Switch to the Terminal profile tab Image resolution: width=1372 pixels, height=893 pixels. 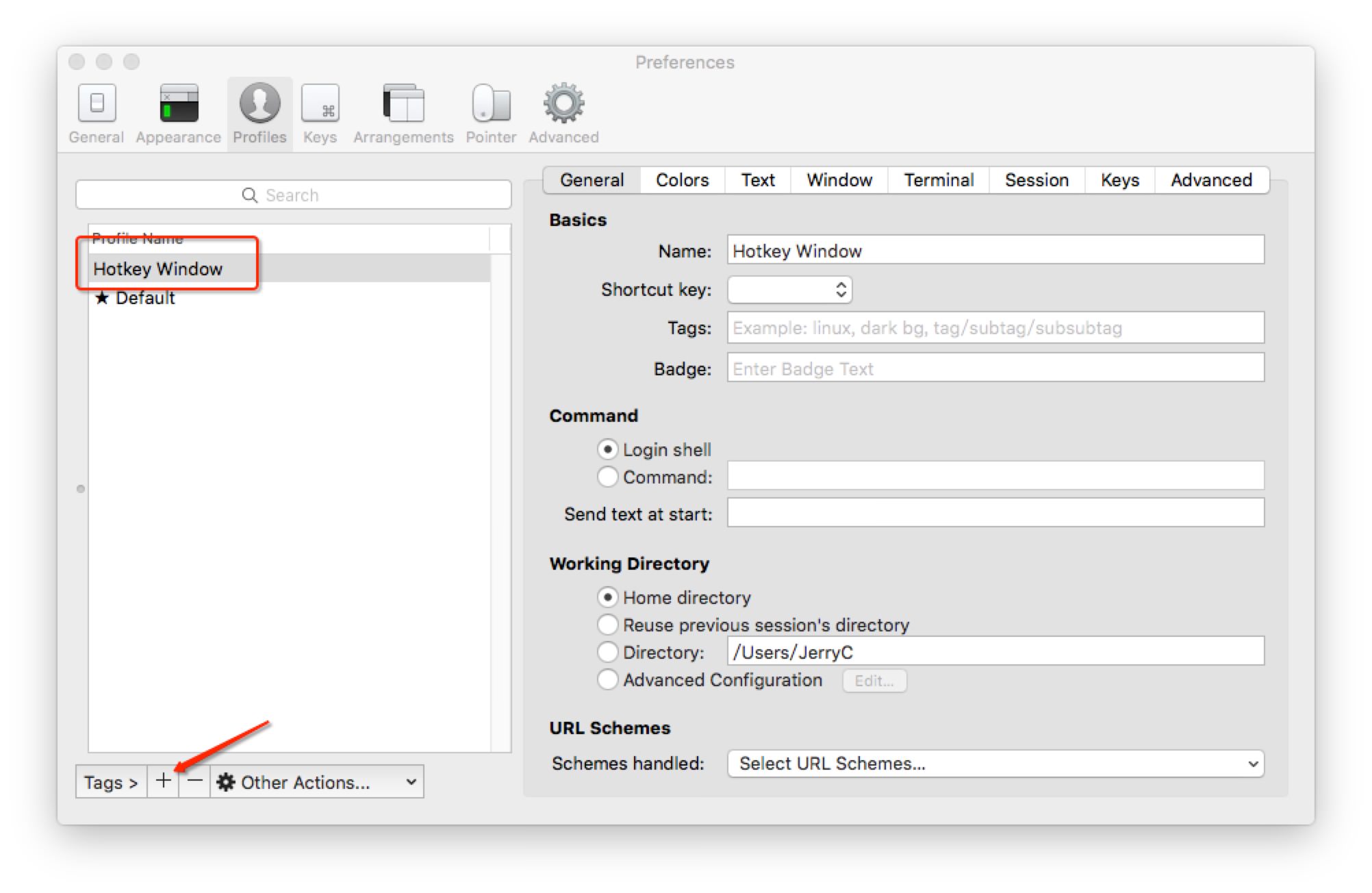pyautogui.click(x=939, y=180)
